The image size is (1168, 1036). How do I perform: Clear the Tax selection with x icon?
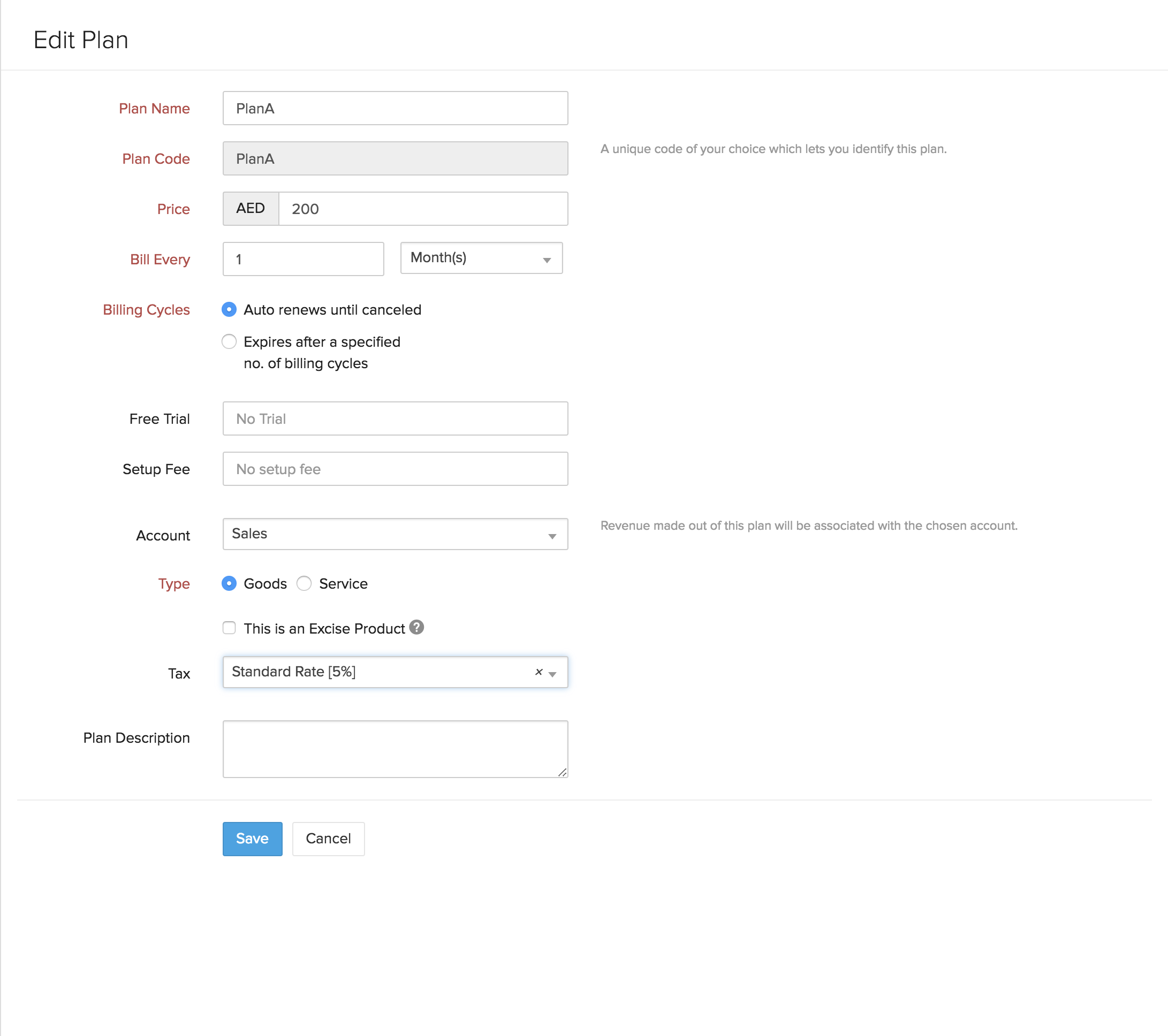[539, 672]
